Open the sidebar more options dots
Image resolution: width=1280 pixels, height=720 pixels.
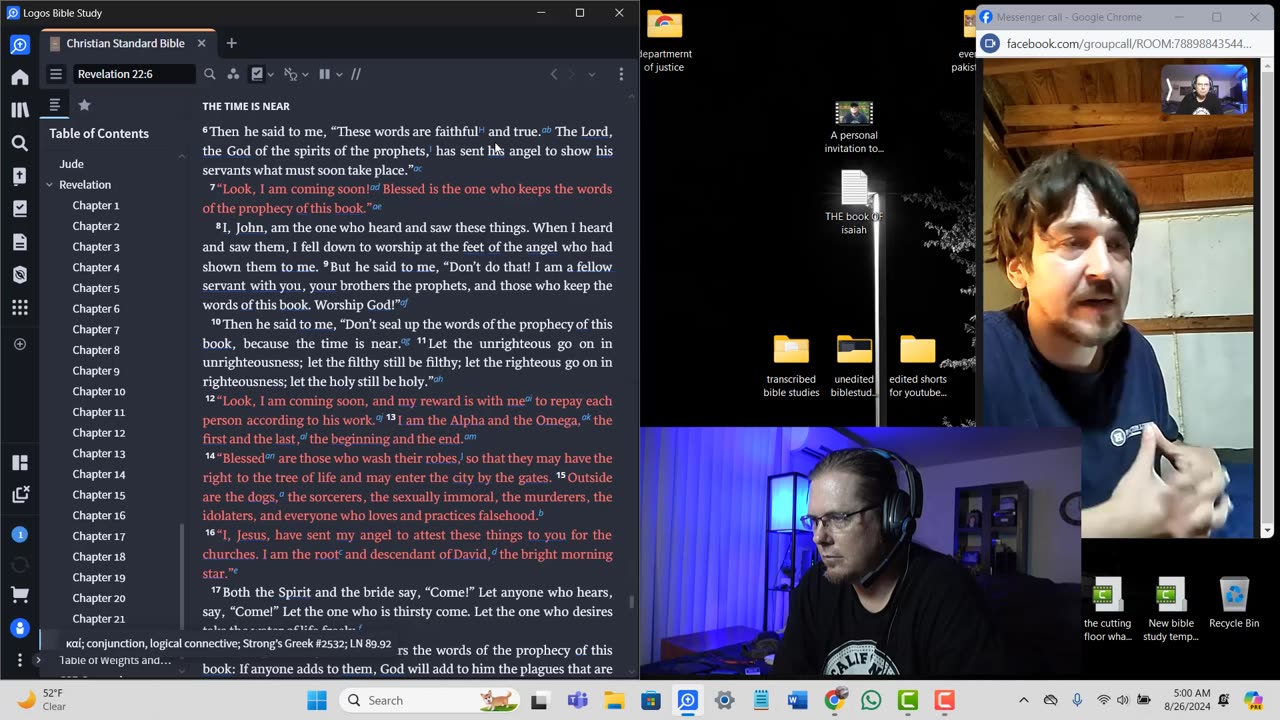pyautogui.click(x=20, y=660)
